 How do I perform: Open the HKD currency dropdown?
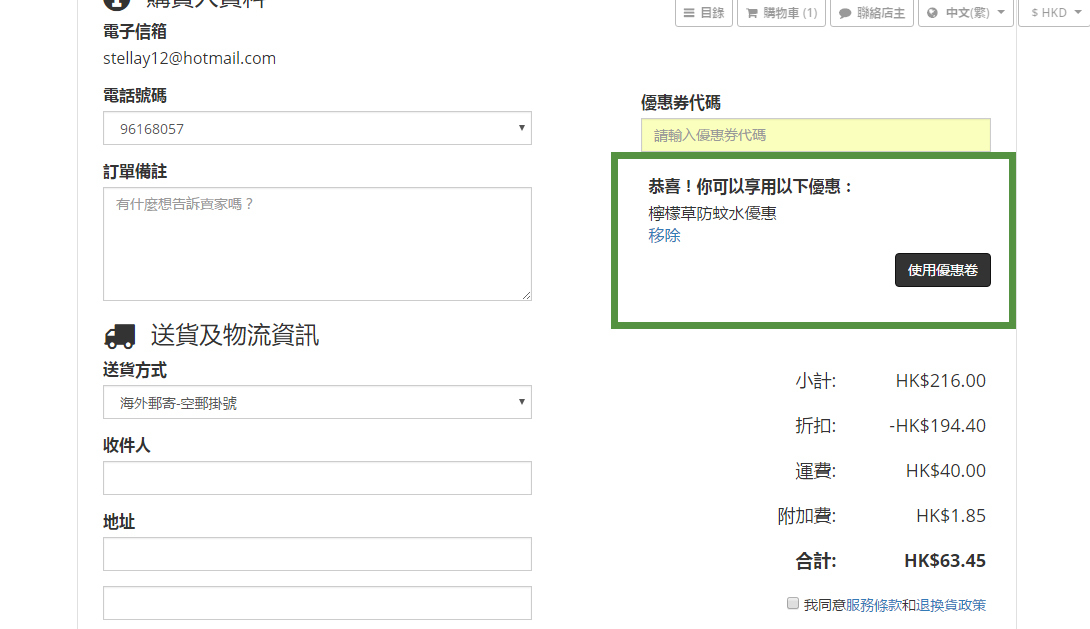point(1055,13)
